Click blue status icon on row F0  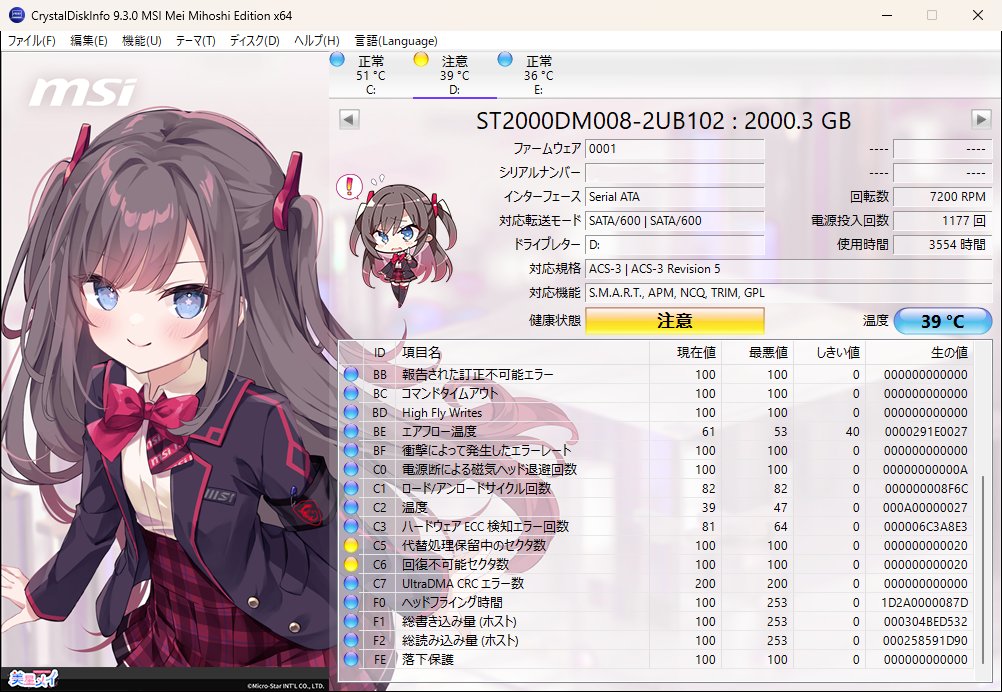(351, 603)
